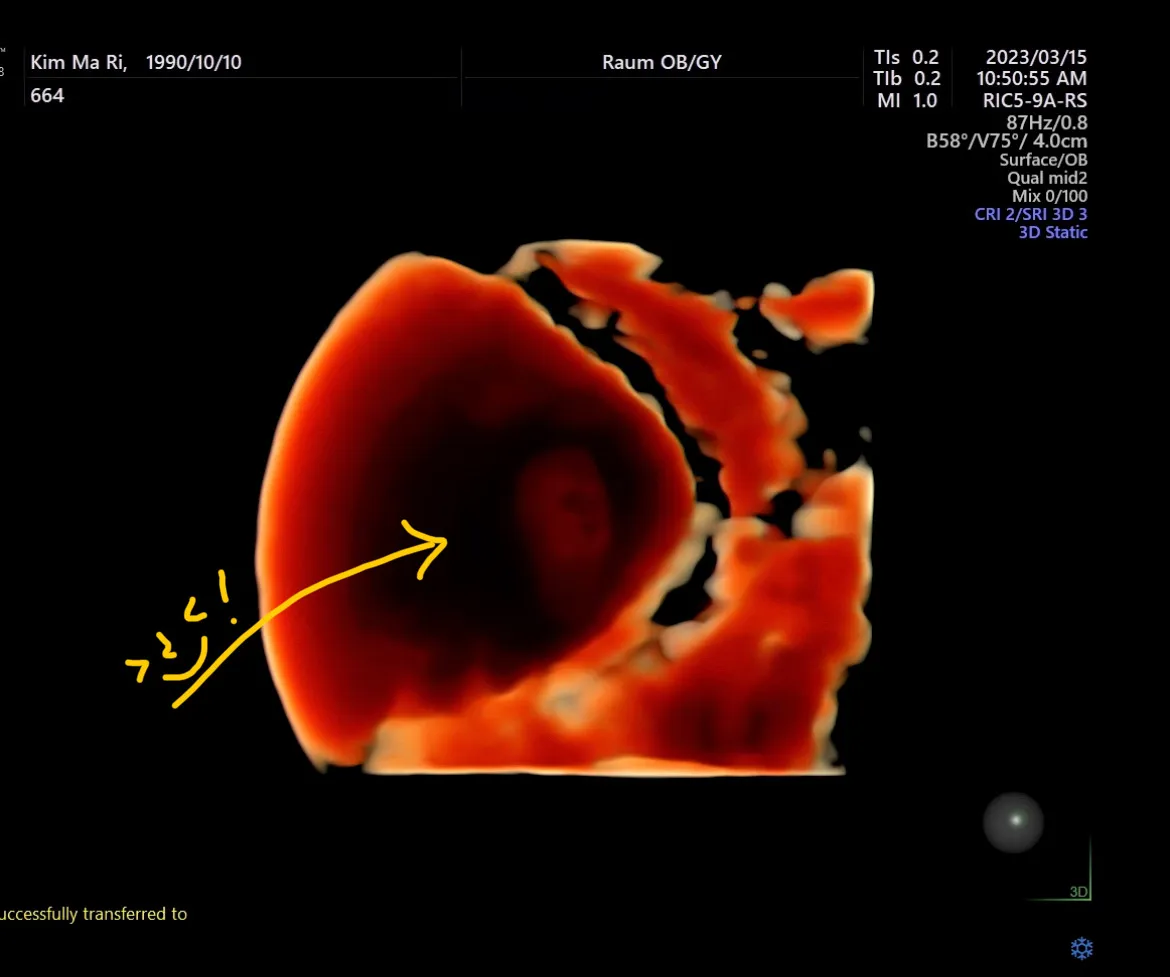Click the 'B58°/V75°/ 4.0cm' volume setting
This screenshot has width=1170, height=977.
1007,141
